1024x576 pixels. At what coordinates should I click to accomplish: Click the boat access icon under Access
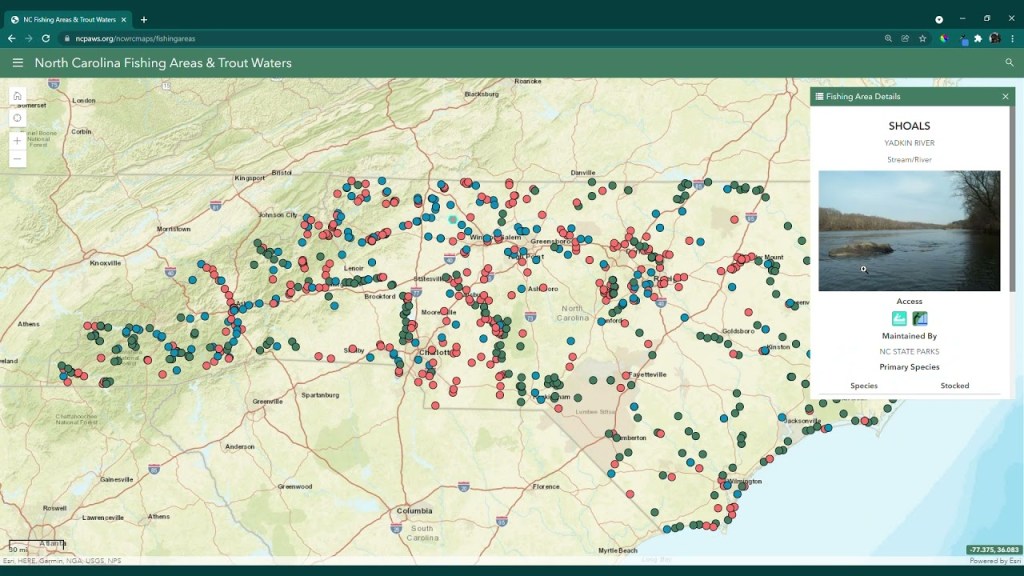tap(899, 319)
